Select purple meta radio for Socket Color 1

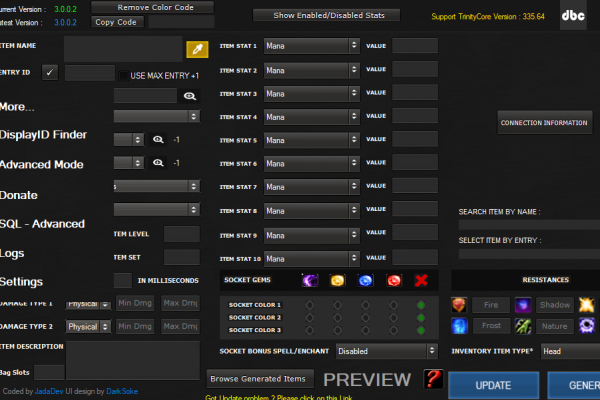[310, 305]
